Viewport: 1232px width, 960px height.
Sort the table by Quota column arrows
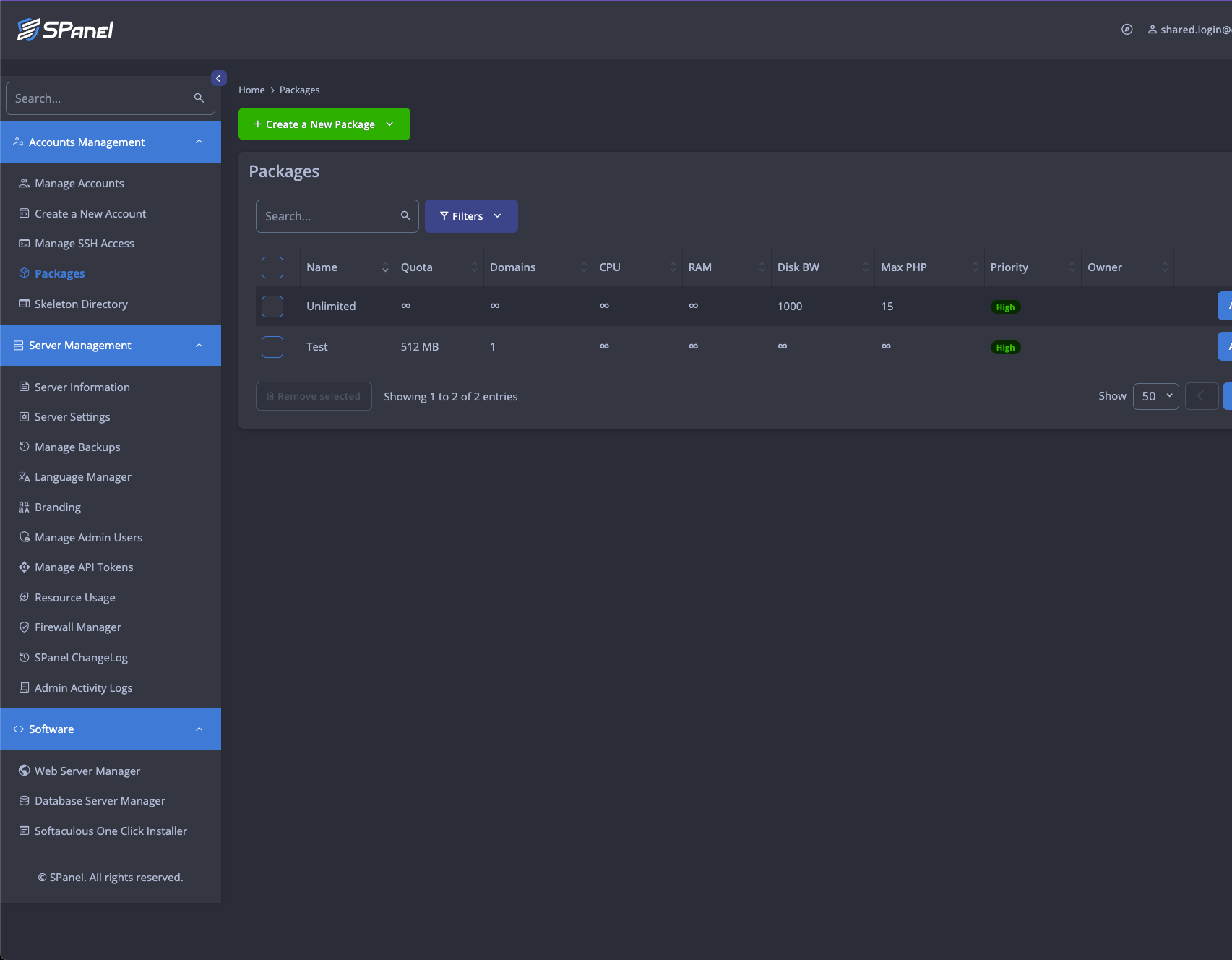tap(474, 267)
